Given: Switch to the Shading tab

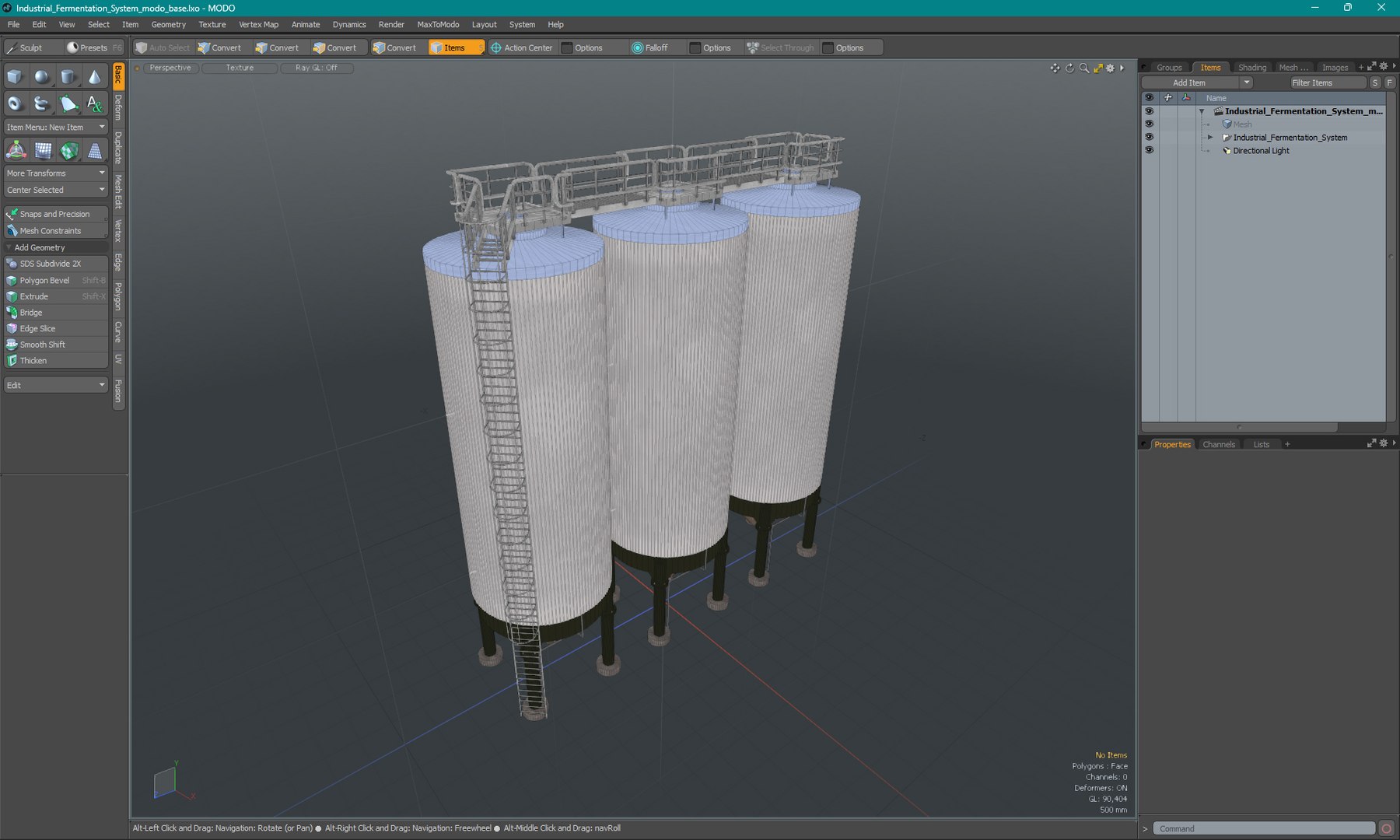Looking at the screenshot, I should [x=1251, y=68].
